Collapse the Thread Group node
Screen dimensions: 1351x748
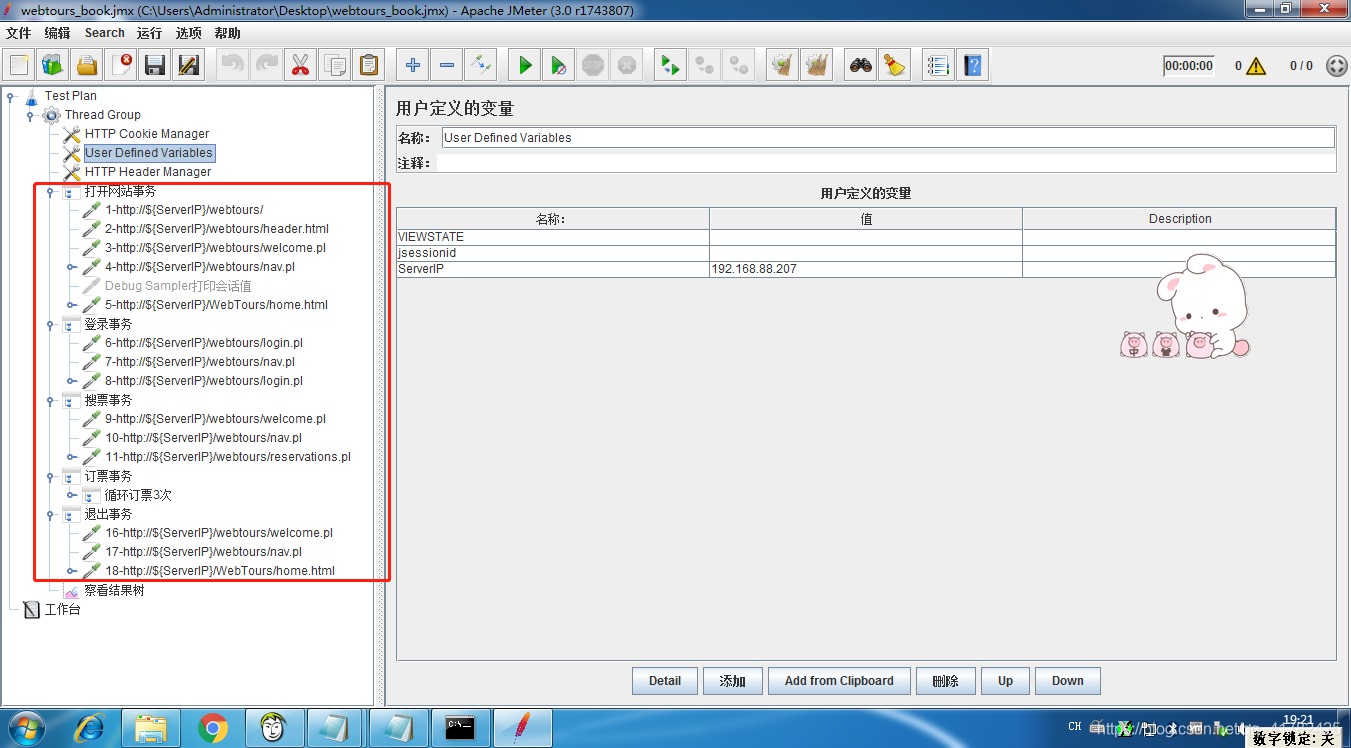pyautogui.click(x=30, y=115)
